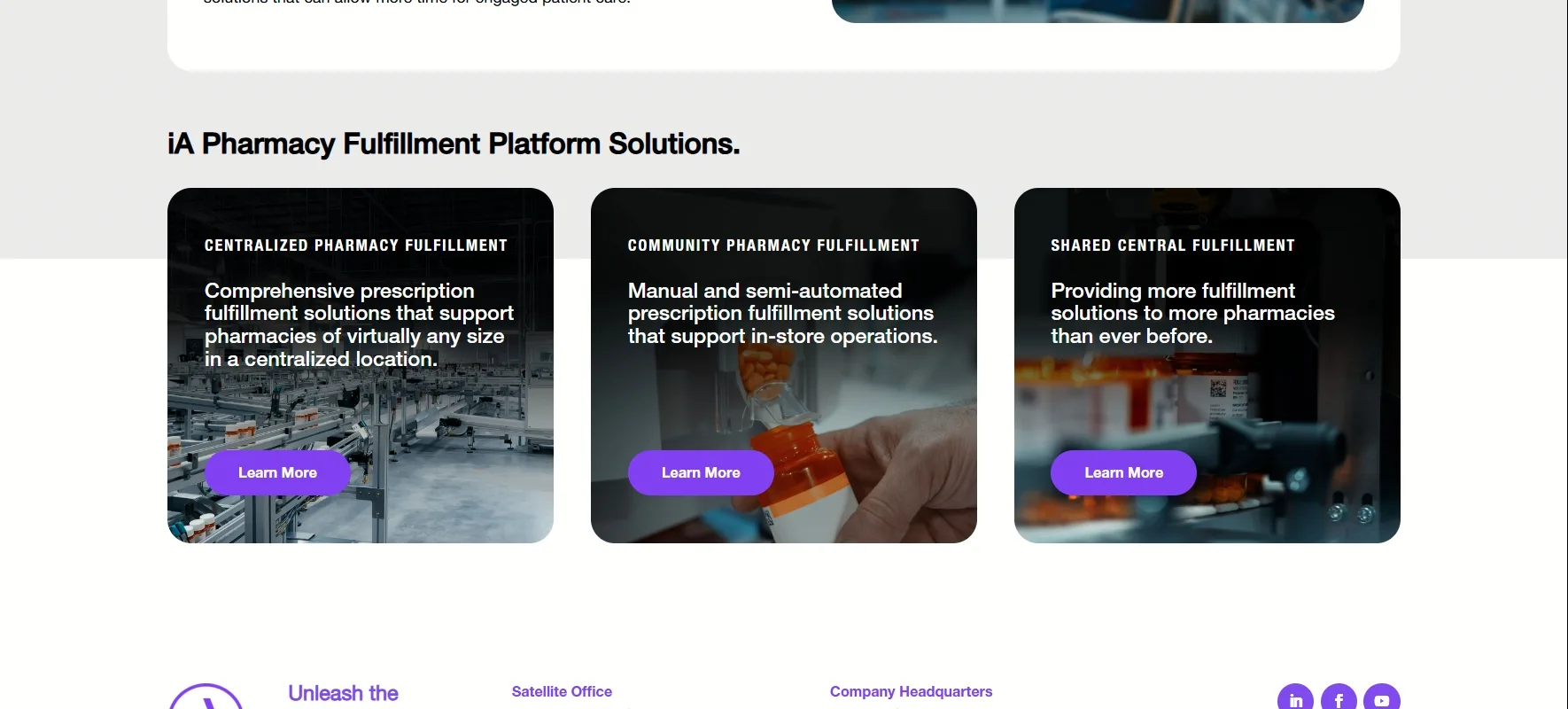Click the 'Unleash the' footer tagline
This screenshot has width=1568, height=709.
pyautogui.click(x=343, y=694)
